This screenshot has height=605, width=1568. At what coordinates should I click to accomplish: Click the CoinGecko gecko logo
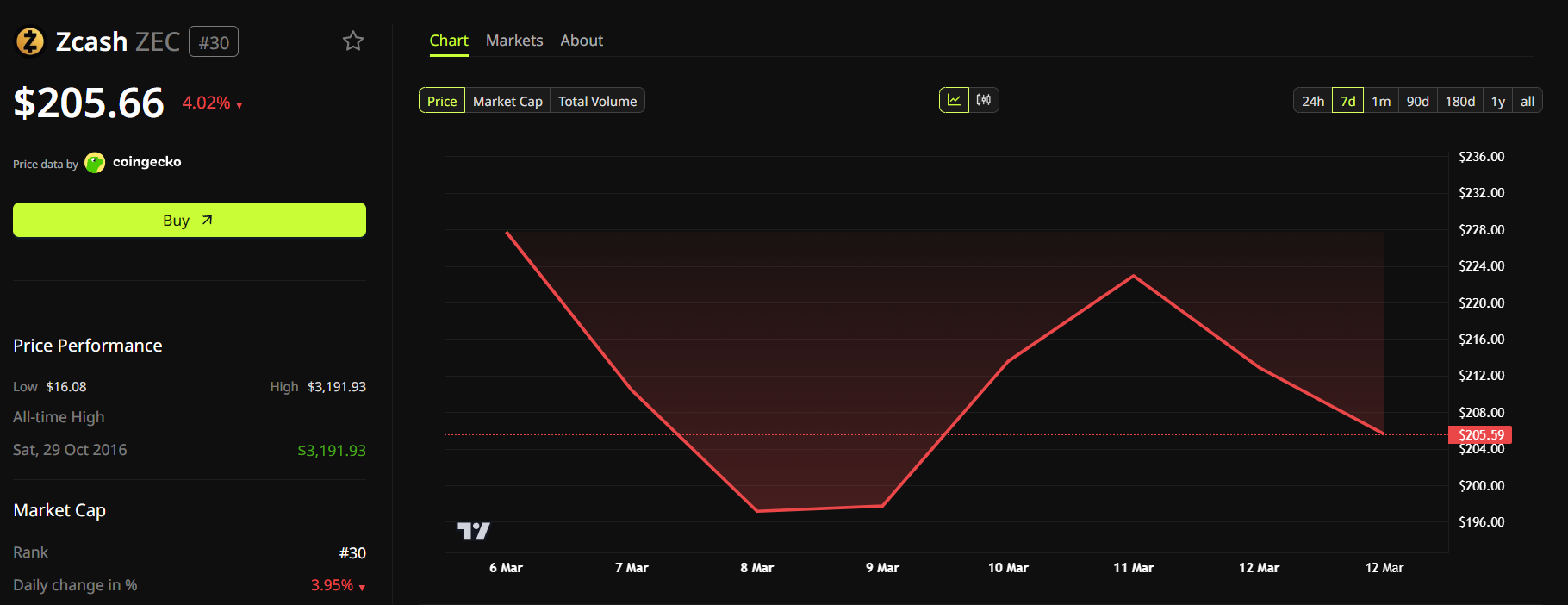95,163
